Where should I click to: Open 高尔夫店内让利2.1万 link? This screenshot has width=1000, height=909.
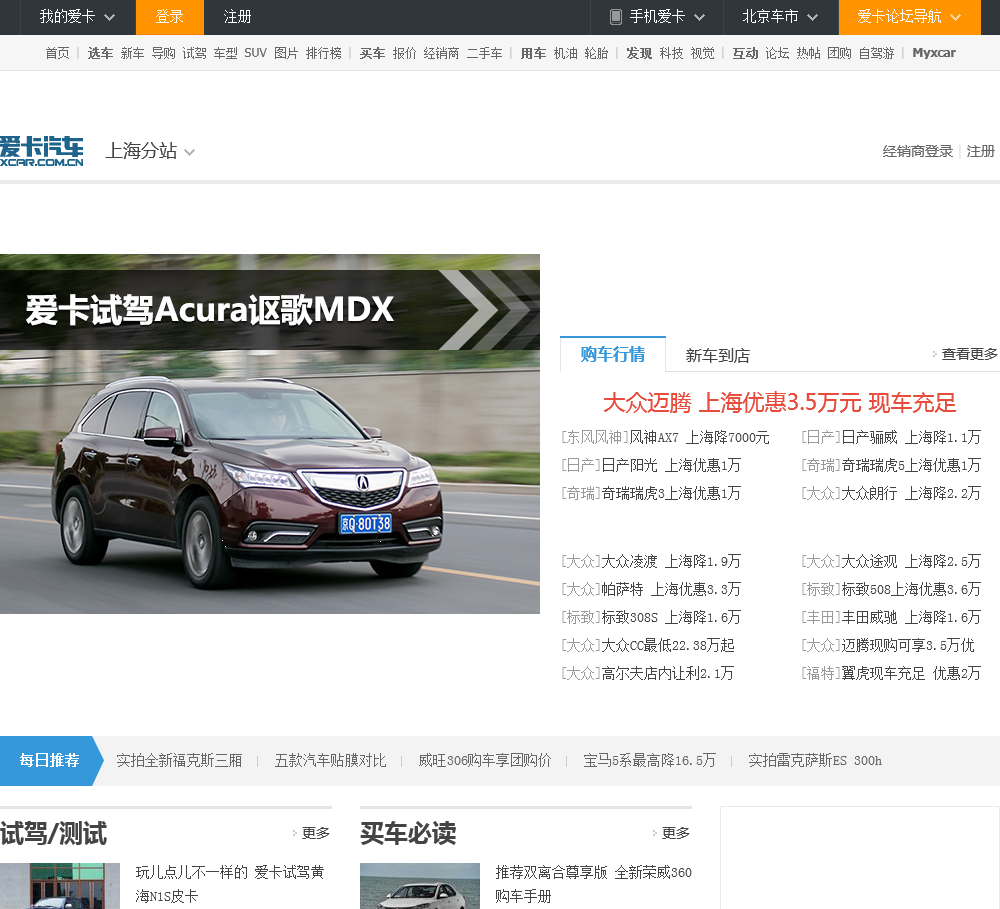pos(668,674)
